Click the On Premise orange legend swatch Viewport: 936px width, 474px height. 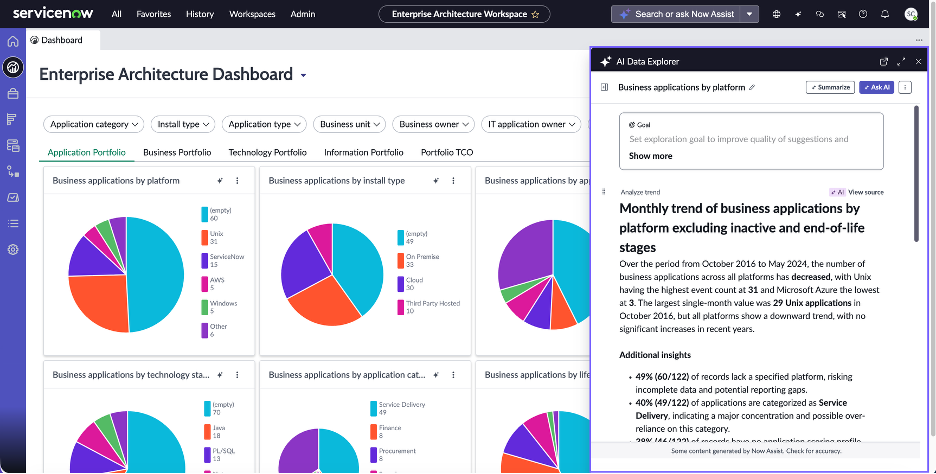pos(401,260)
